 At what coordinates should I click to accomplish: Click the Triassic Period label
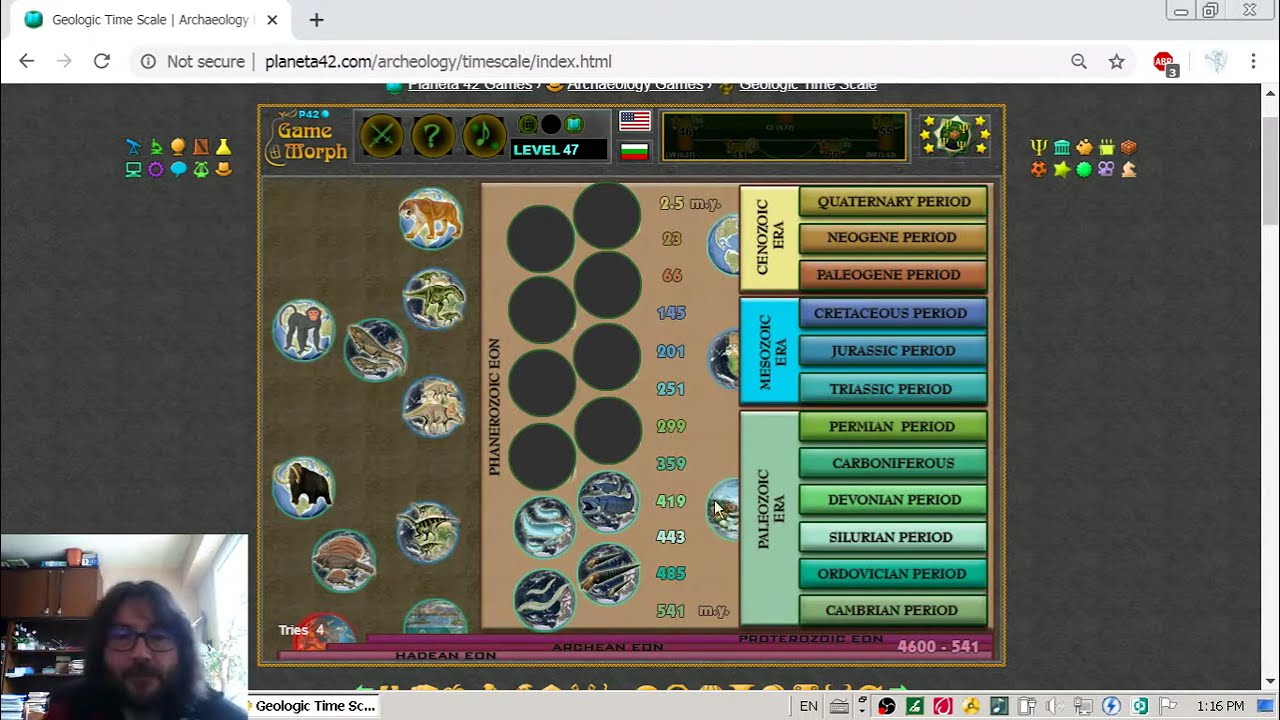click(893, 388)
